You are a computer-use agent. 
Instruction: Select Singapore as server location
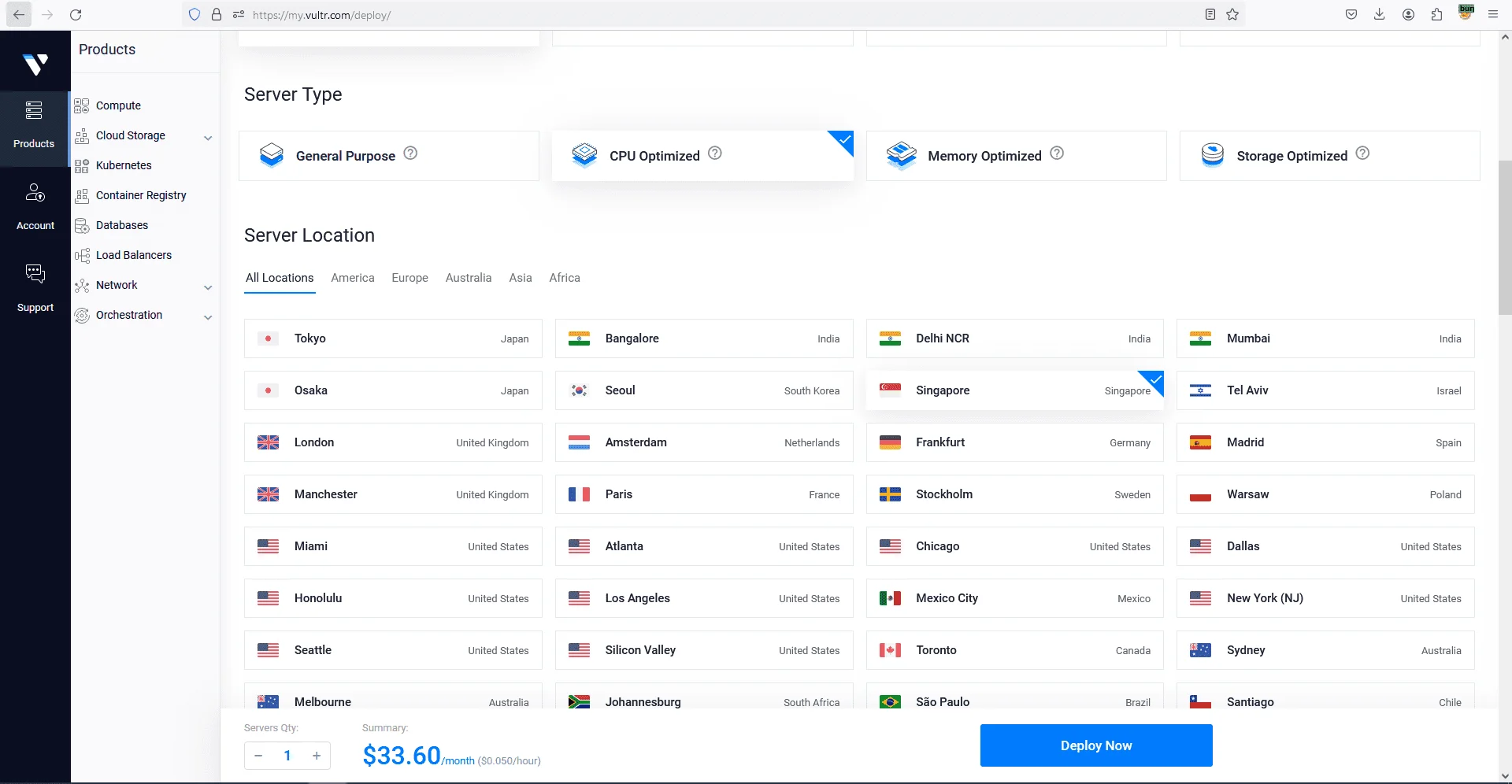(1014, 390)
